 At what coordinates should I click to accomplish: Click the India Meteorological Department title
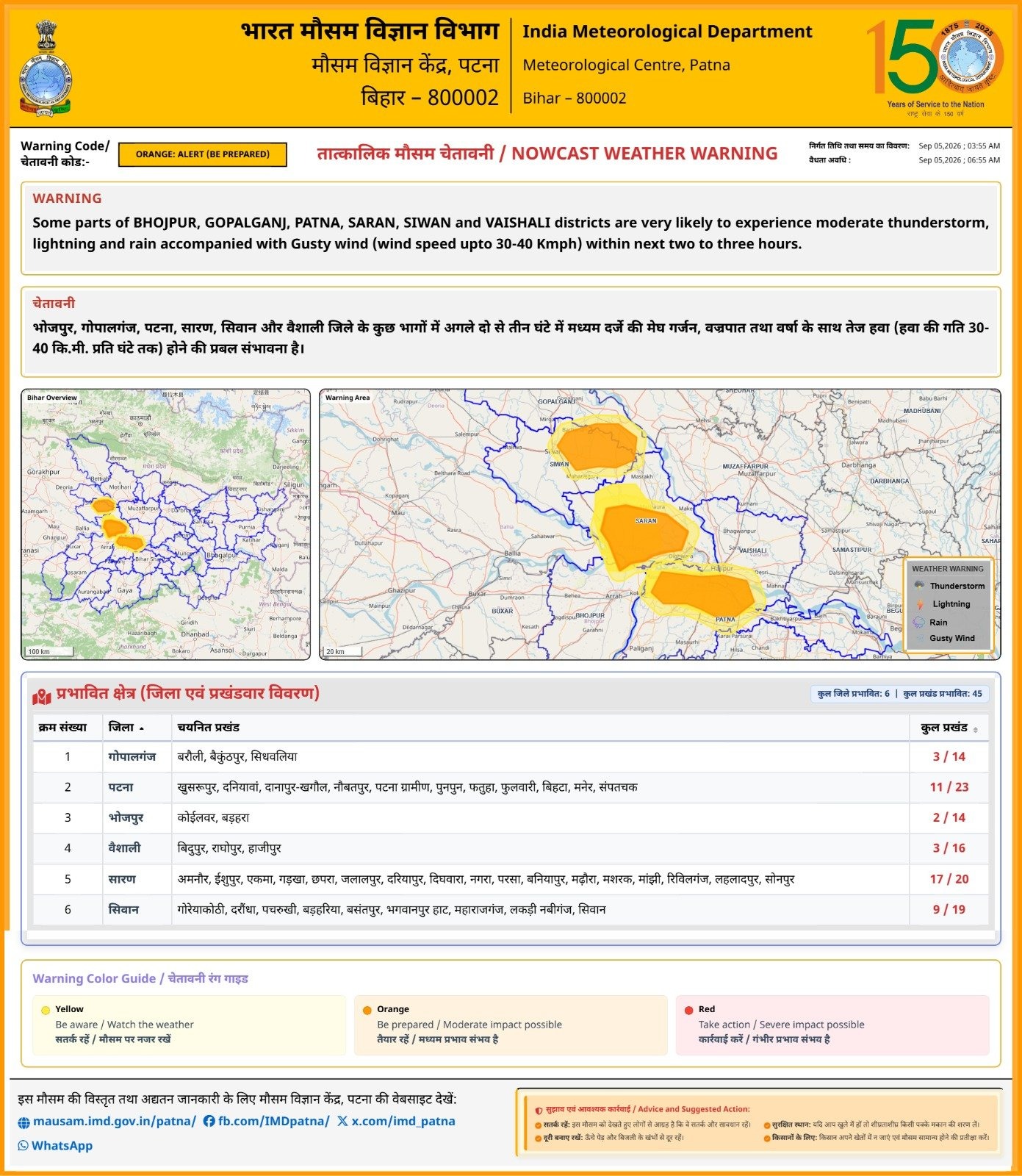click(667, 32)
